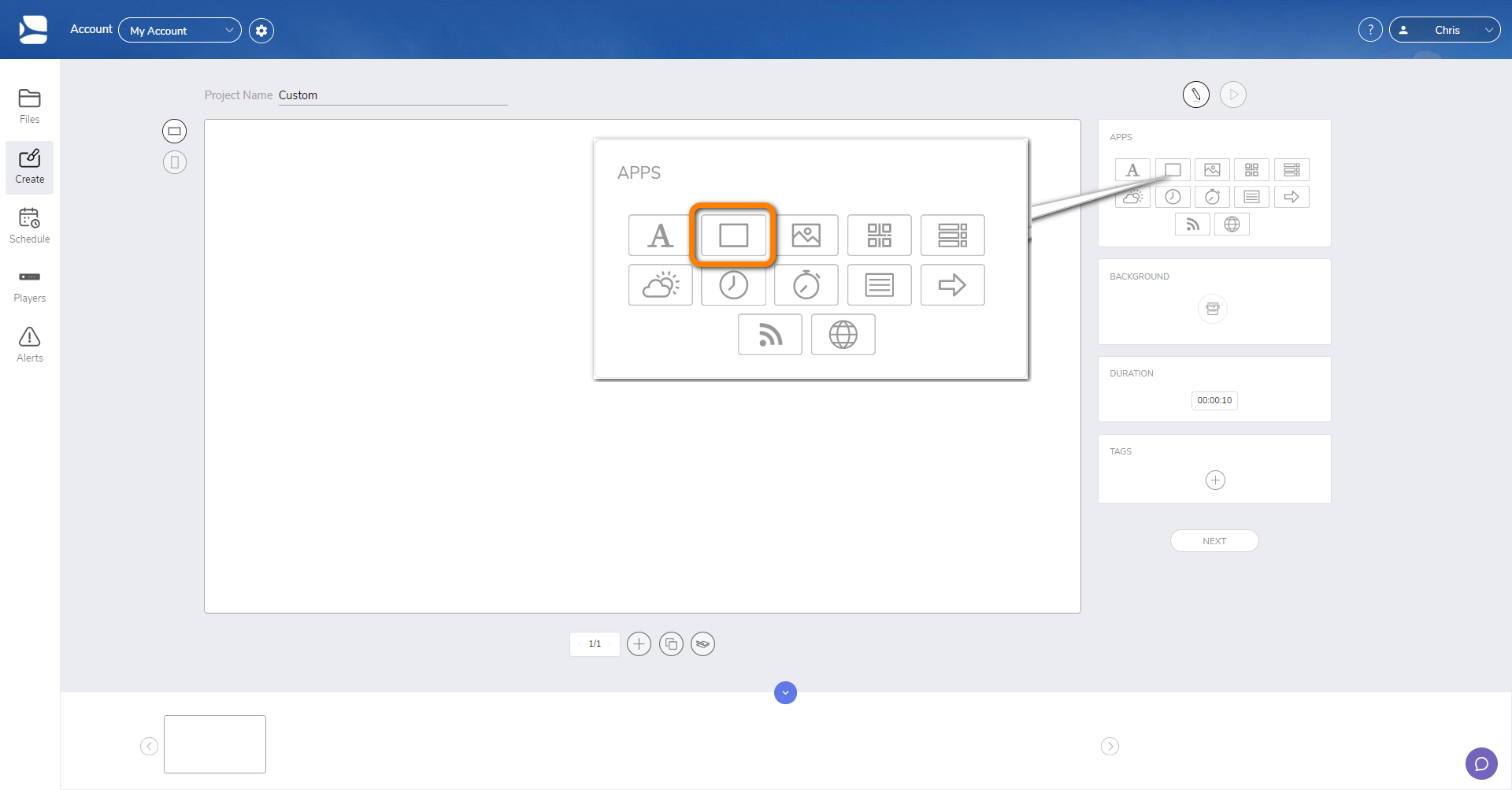The width and height of the screenshot is (1512, 790).
Task: Edit the 00:00:10 duration field
Action: coord(1214,401)
